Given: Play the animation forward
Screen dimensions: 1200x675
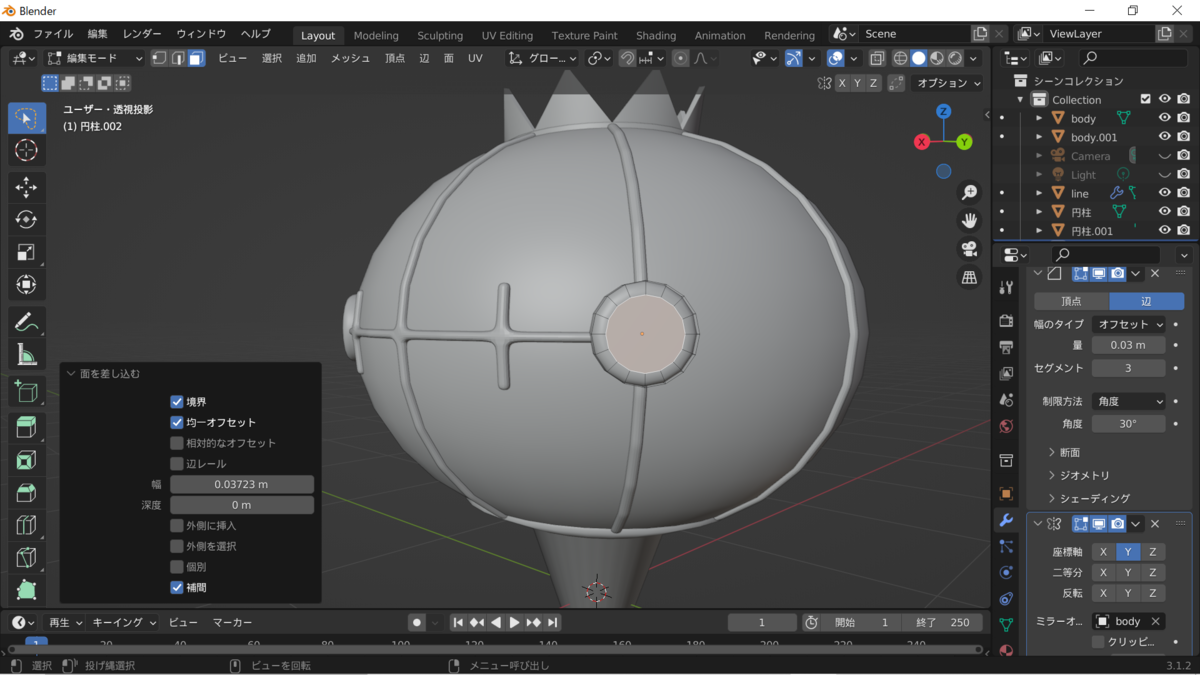Looking at the screenshot, I should click(515, 622).
